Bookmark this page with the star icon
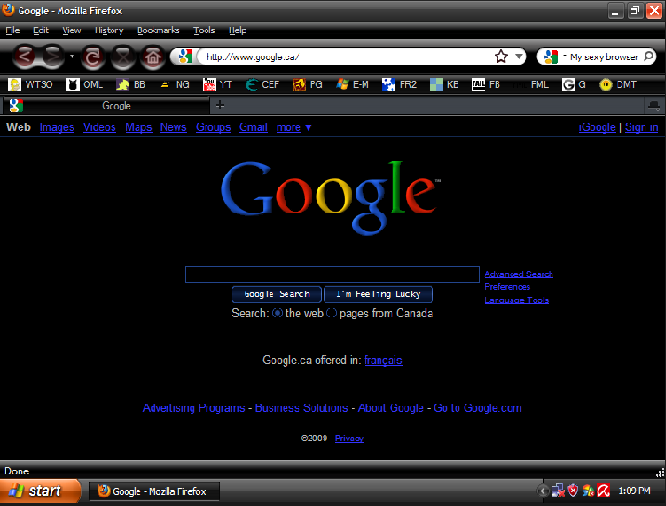This screenshot has width=666, height=506. (501, 56)
